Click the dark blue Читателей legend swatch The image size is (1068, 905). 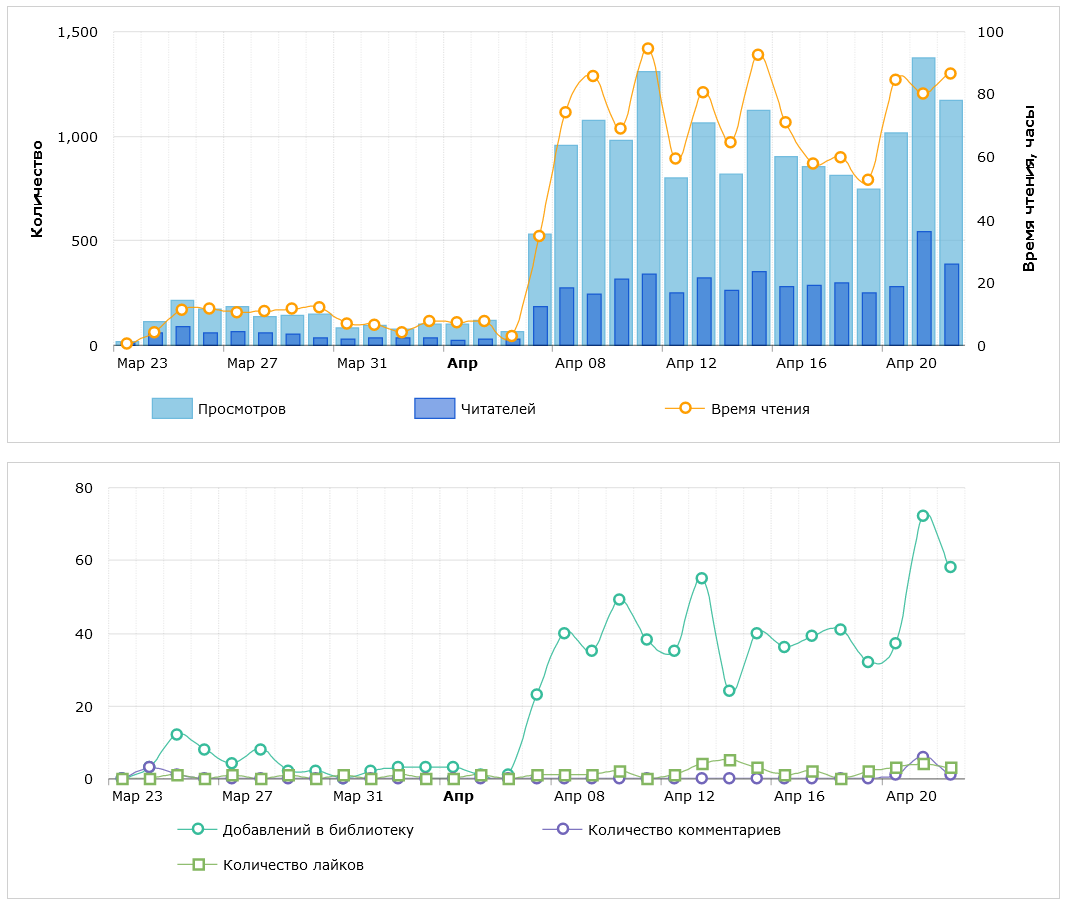pyautogui.click(x=434, y=408)
